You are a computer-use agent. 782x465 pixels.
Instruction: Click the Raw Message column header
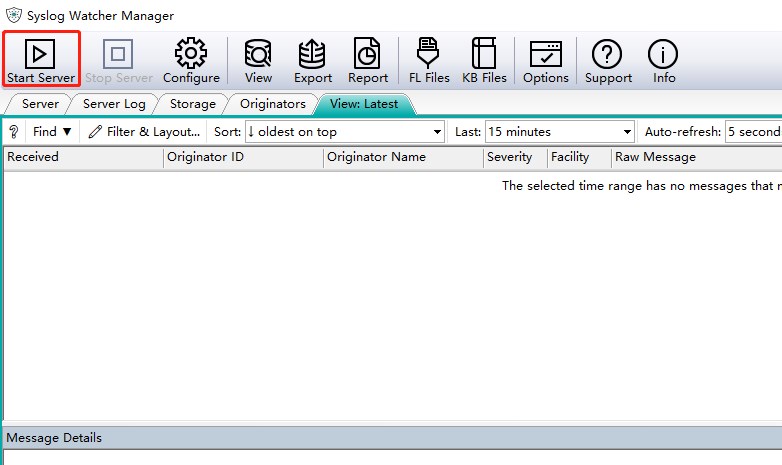point(697,157)
